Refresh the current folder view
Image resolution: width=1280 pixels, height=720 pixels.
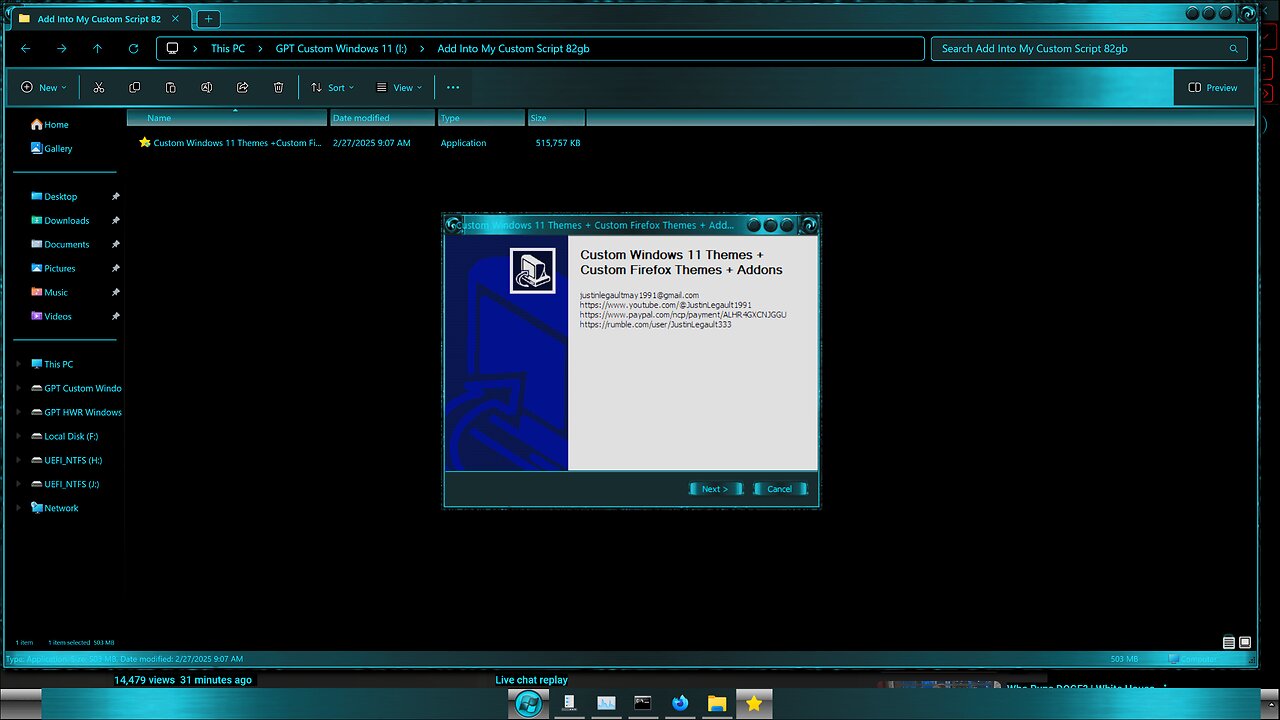(x=133, y=48)
